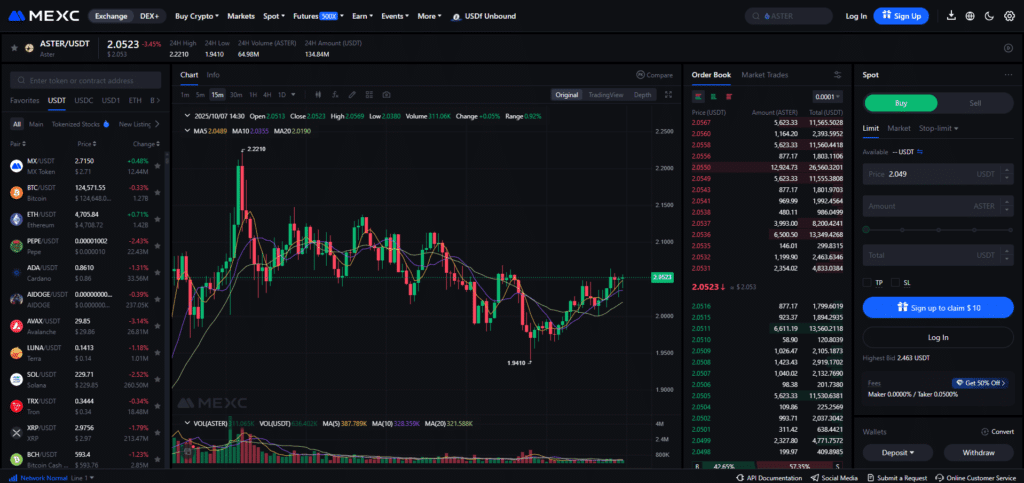The image size is (1024, 483).
Task: Enable the SL checkbox
Action: pyautogui.click(x=896, y=283)
